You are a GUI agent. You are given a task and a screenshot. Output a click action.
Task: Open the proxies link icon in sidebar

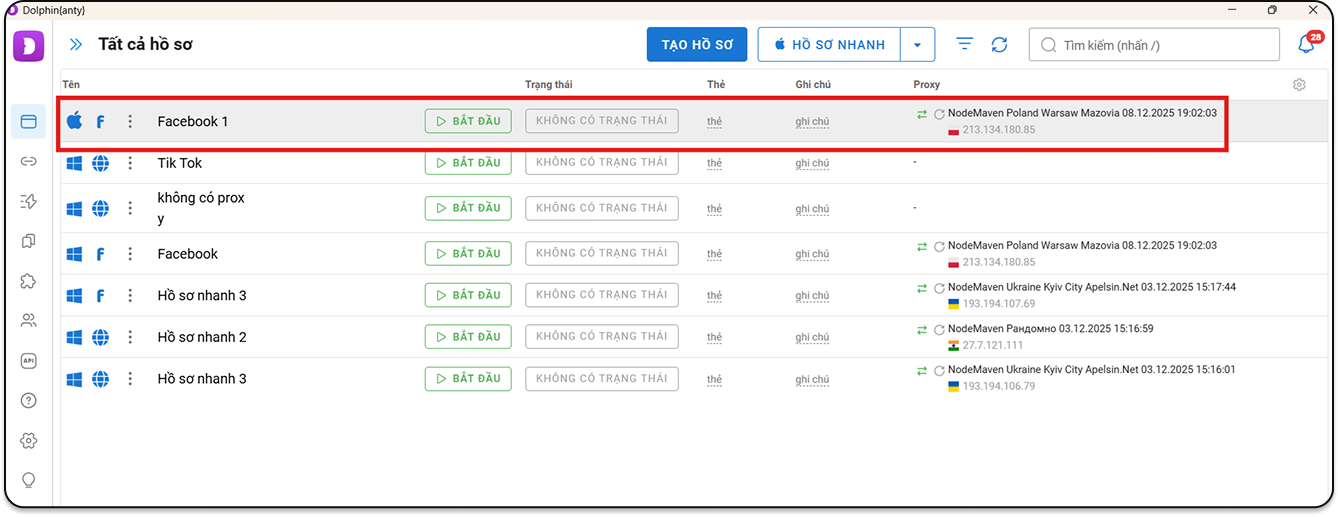29,161
